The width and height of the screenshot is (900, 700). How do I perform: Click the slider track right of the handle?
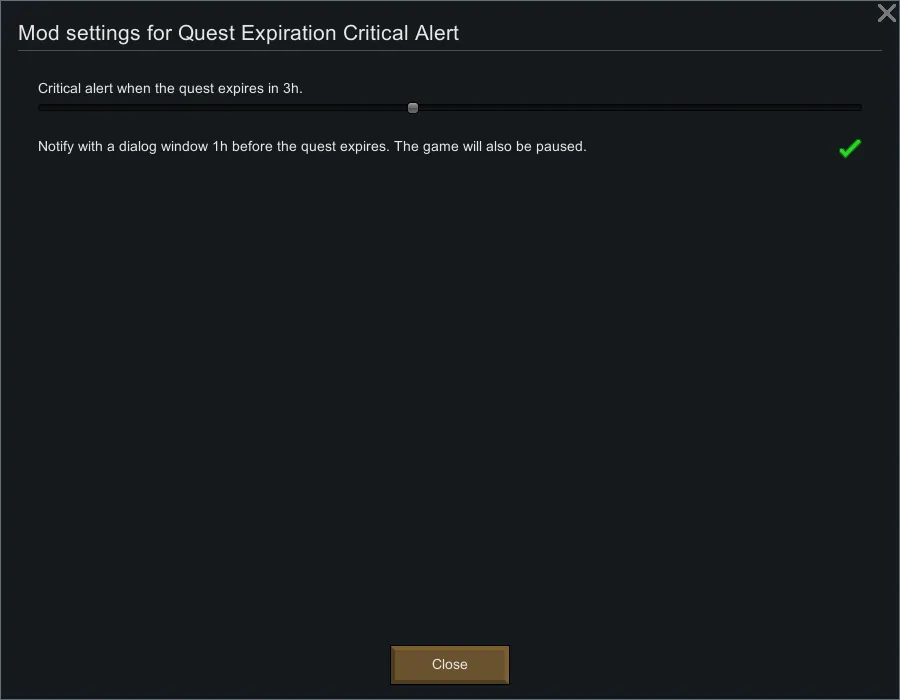click(640, 108)
